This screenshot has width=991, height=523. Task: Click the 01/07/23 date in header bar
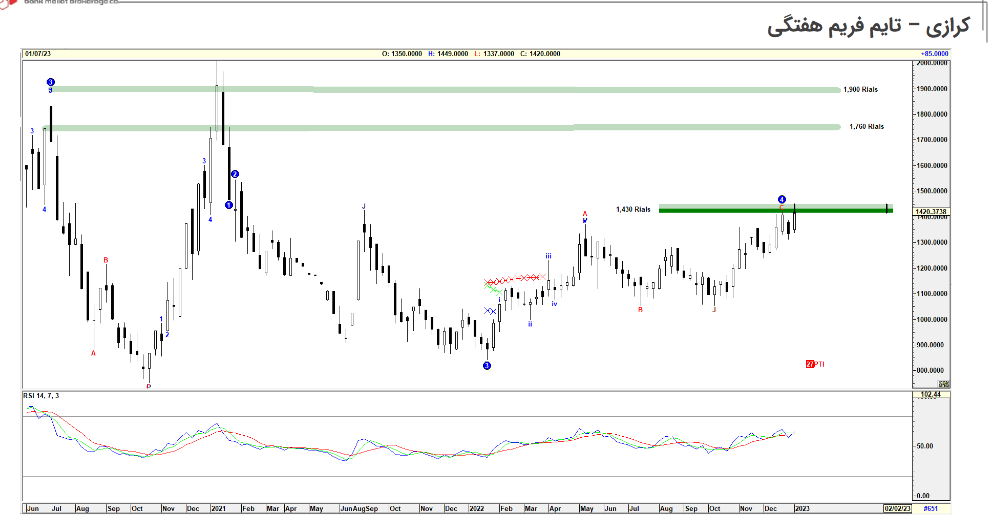tap(38, 53)
